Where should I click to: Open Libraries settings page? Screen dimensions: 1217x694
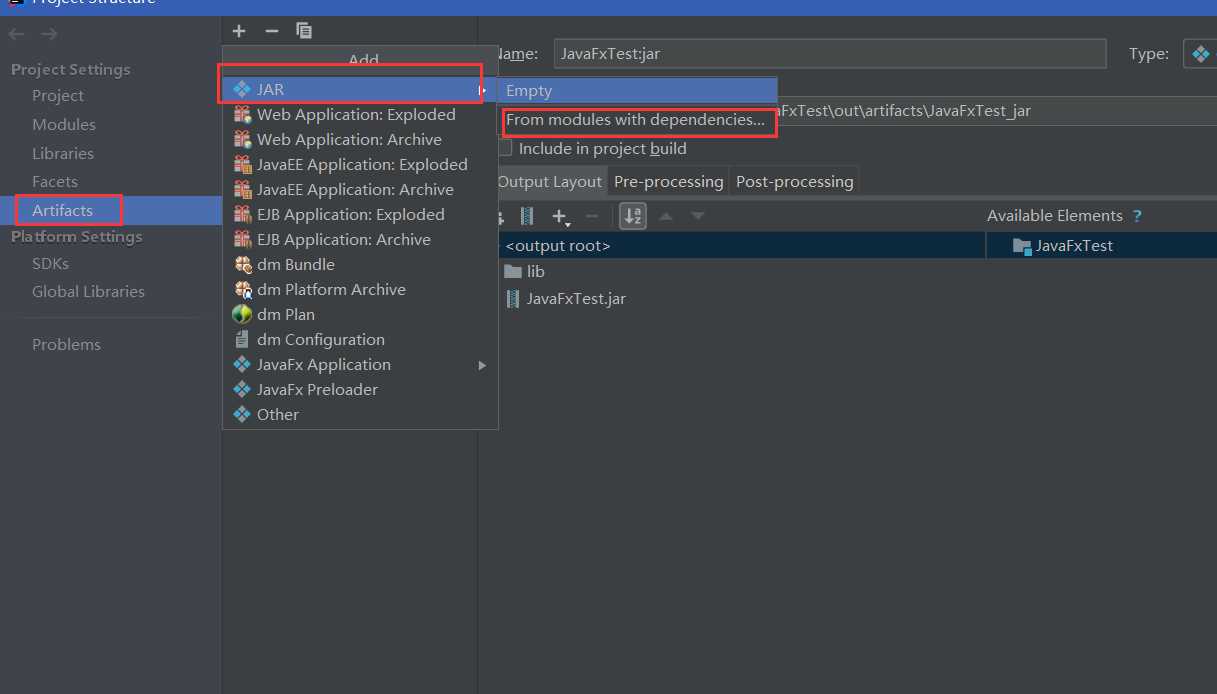(63, 154)
